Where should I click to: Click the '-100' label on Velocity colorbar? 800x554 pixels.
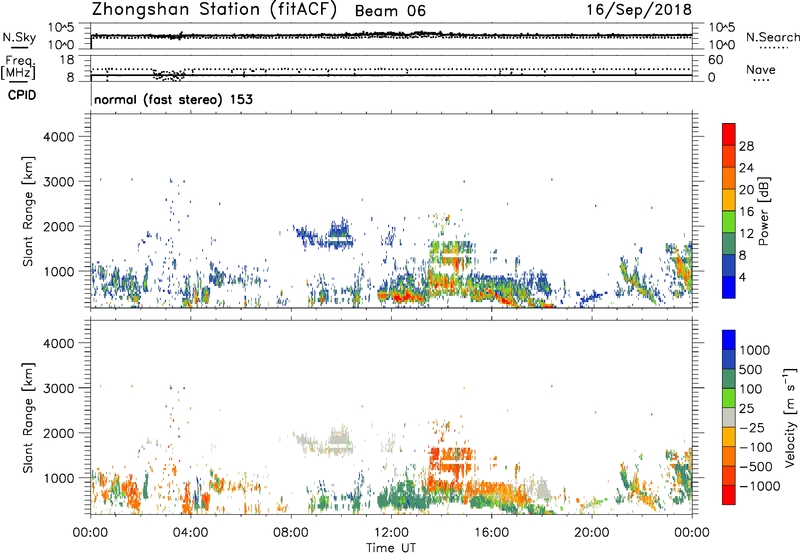click(755, 447)
